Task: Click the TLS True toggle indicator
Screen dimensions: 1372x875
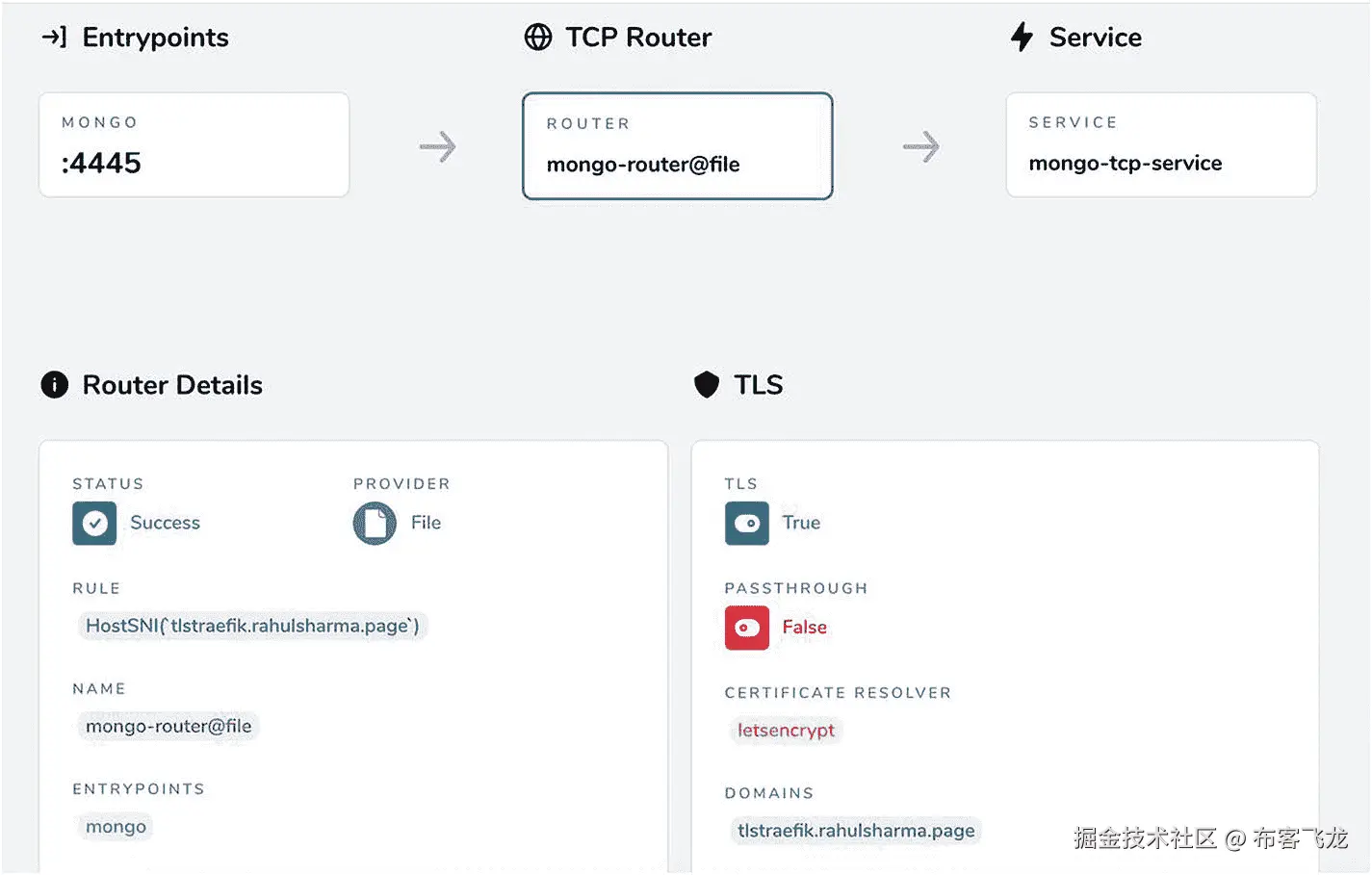Action: point(747,524)
